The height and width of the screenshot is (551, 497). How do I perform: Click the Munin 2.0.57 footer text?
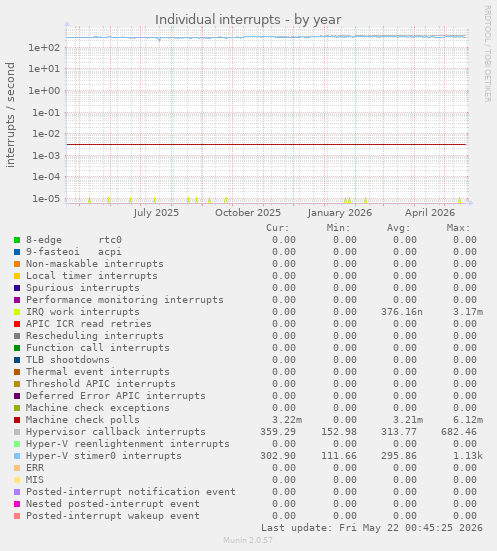pyautogui.click(x=248, y=540)
